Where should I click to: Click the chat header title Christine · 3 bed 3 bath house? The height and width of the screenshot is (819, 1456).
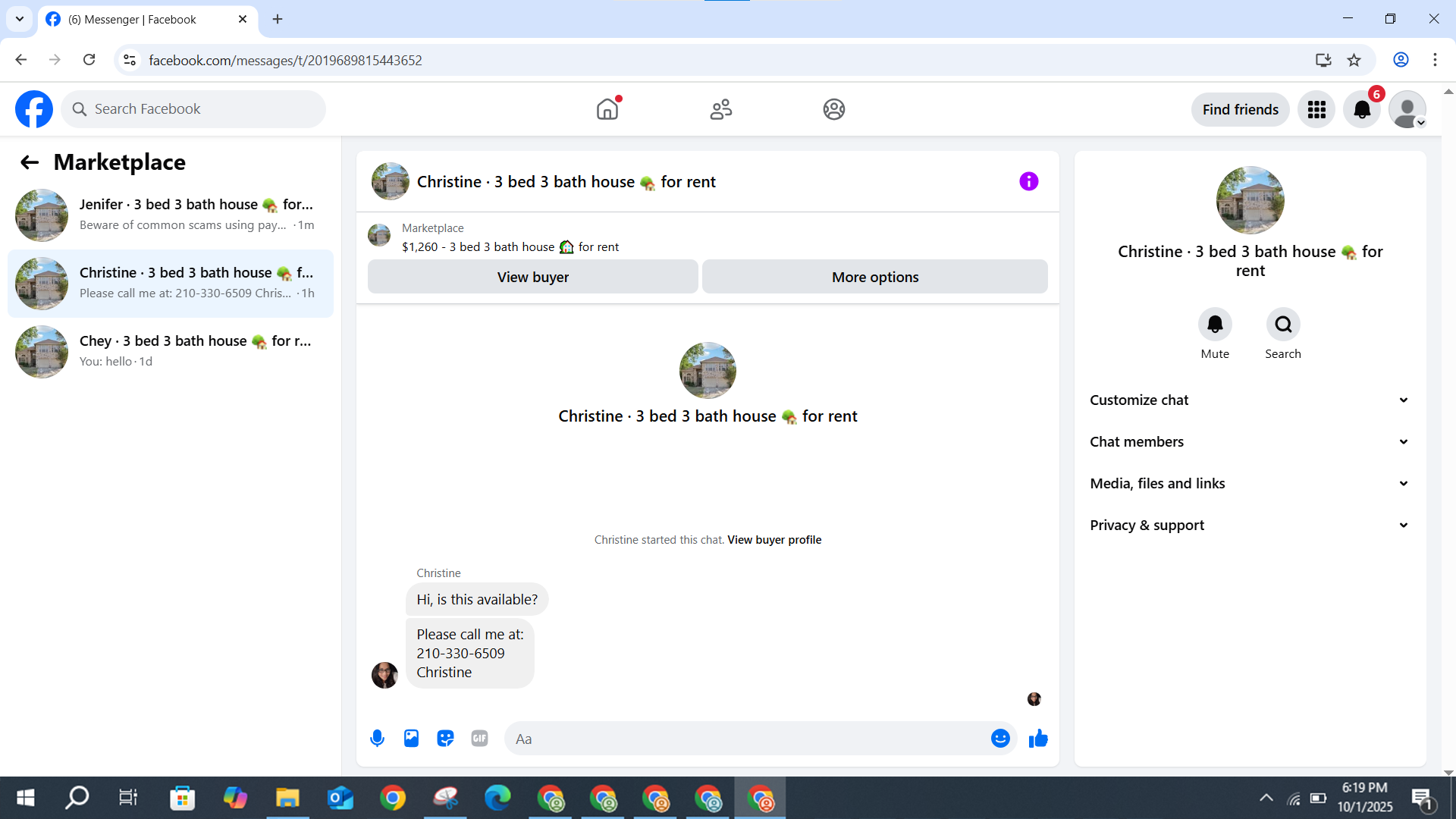tap(566, 182)
